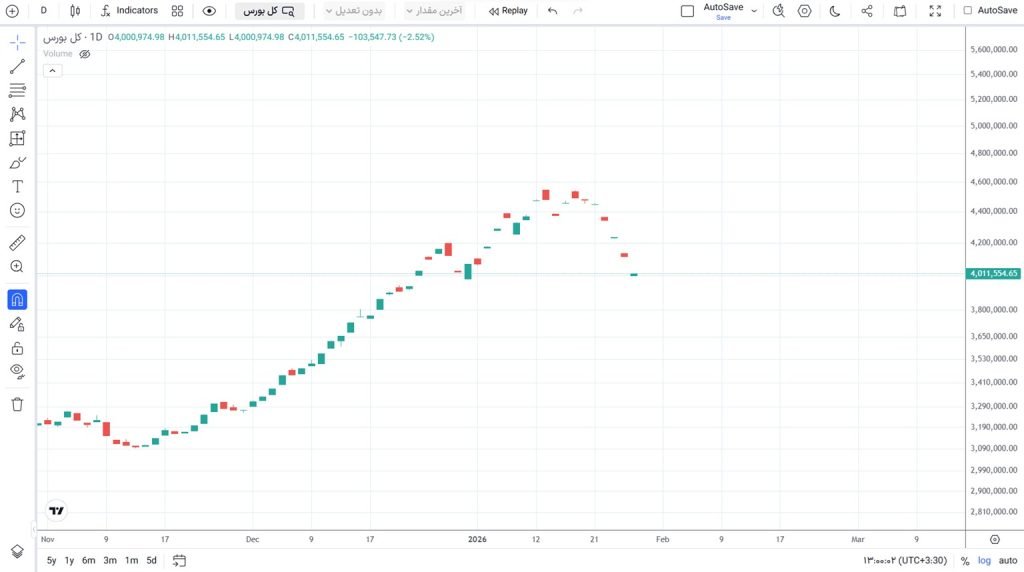Open the candlestick chart style picker
The height and width of the screenshot is (572, 1024).
(x=74, y=11)
